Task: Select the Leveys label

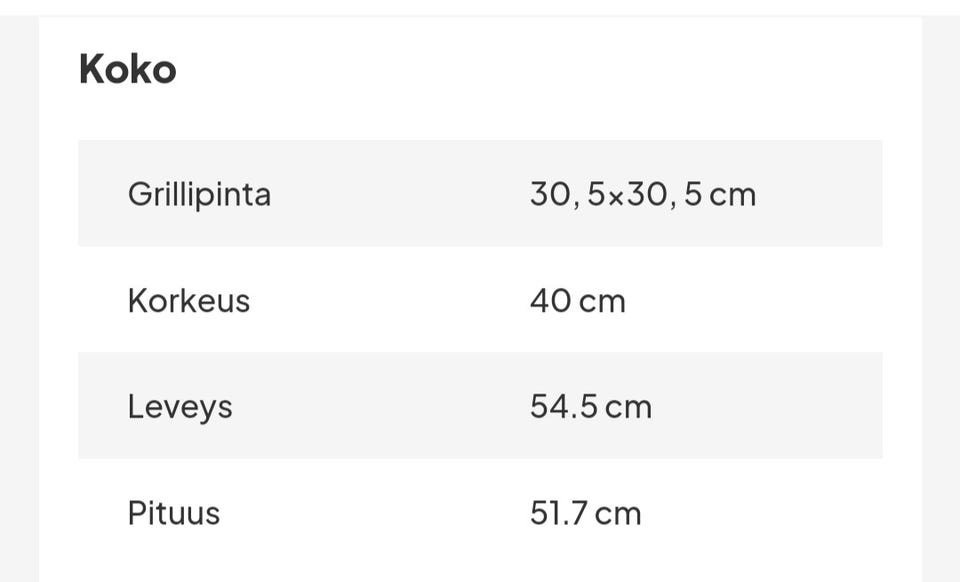Action: 180,406
